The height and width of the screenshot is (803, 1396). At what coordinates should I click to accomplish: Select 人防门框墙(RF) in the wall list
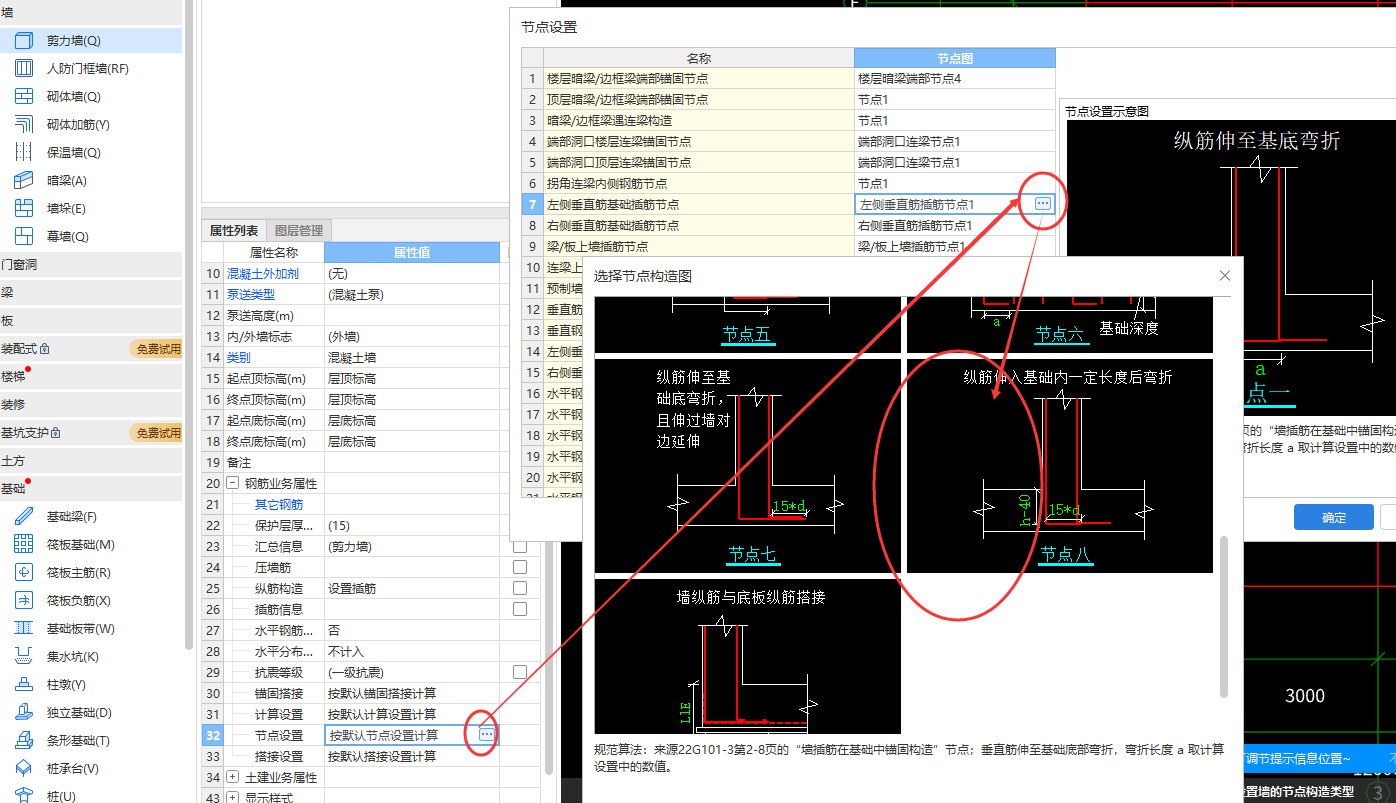90,69
